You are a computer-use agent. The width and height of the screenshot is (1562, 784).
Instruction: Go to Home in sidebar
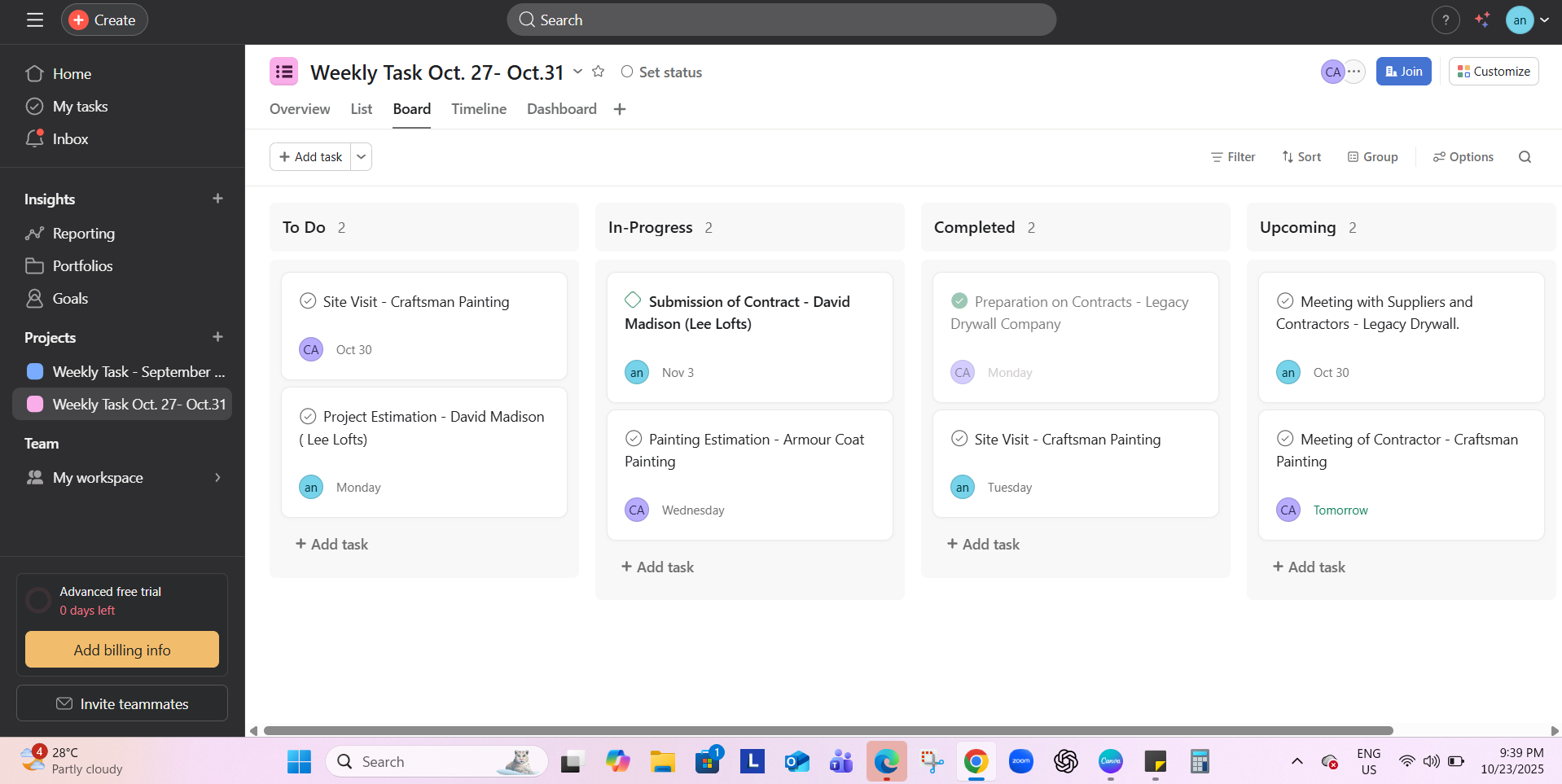pyautogui.click(x=122, y=74)
